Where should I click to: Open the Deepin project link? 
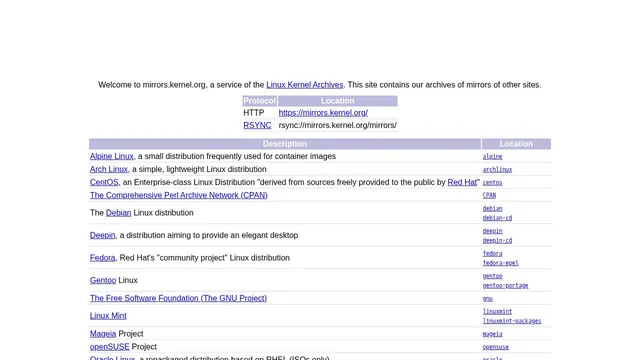[x=102, y=236]
